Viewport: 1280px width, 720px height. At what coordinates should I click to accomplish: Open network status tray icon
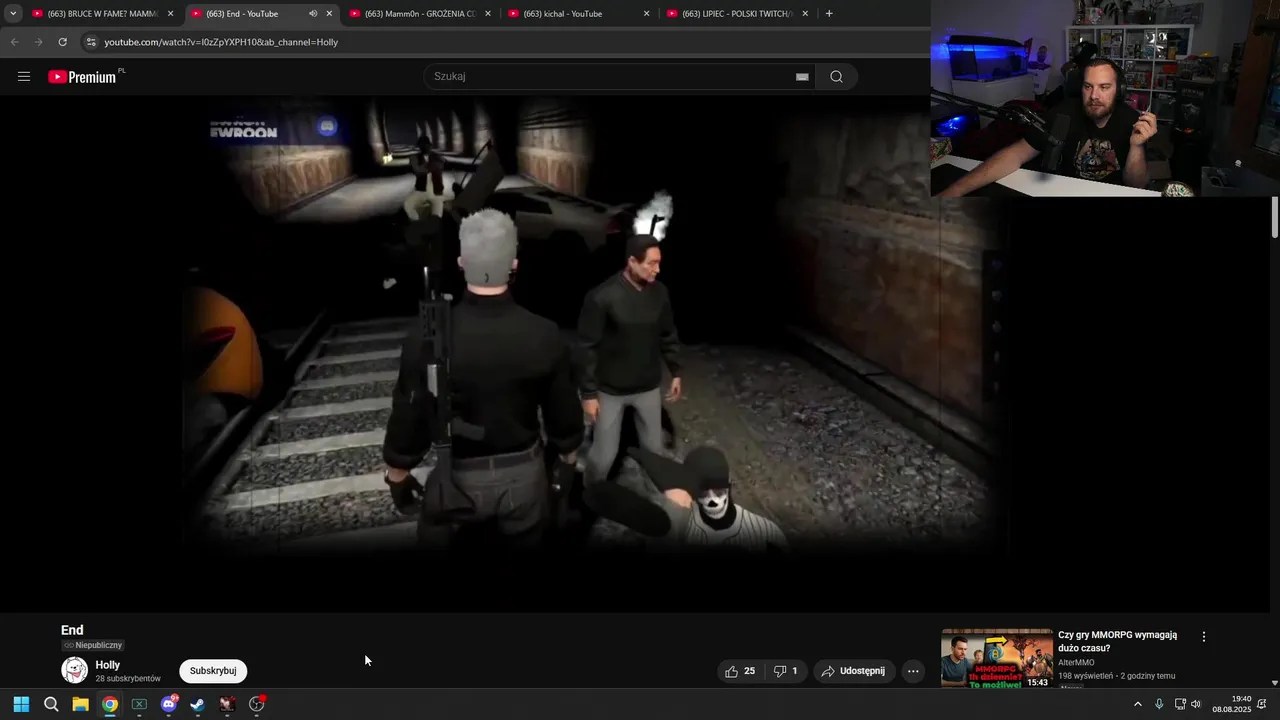(1180, 704)
